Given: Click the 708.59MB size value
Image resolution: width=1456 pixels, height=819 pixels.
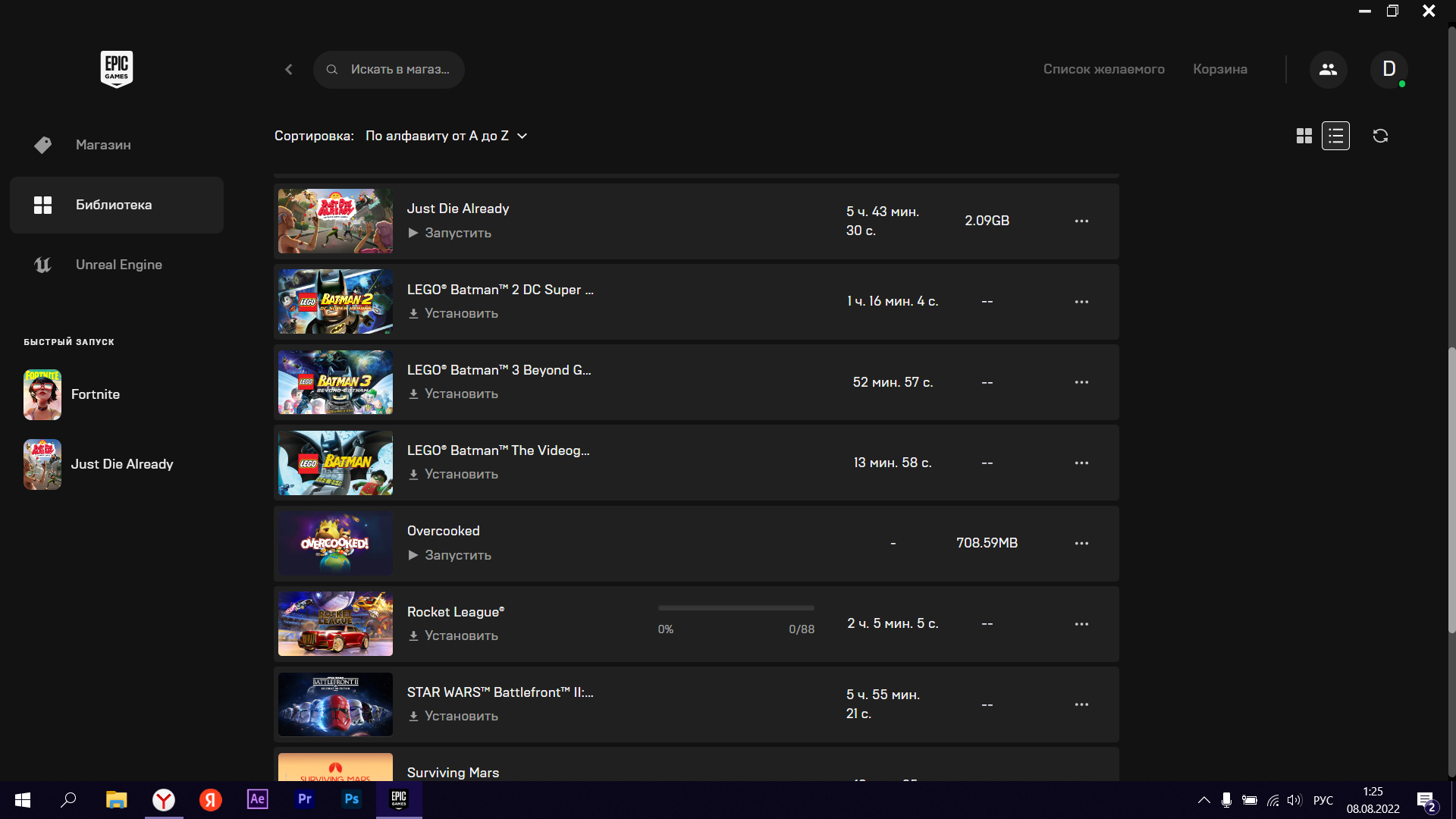Looking at the screenshot, I should click(x=987, y=543).
